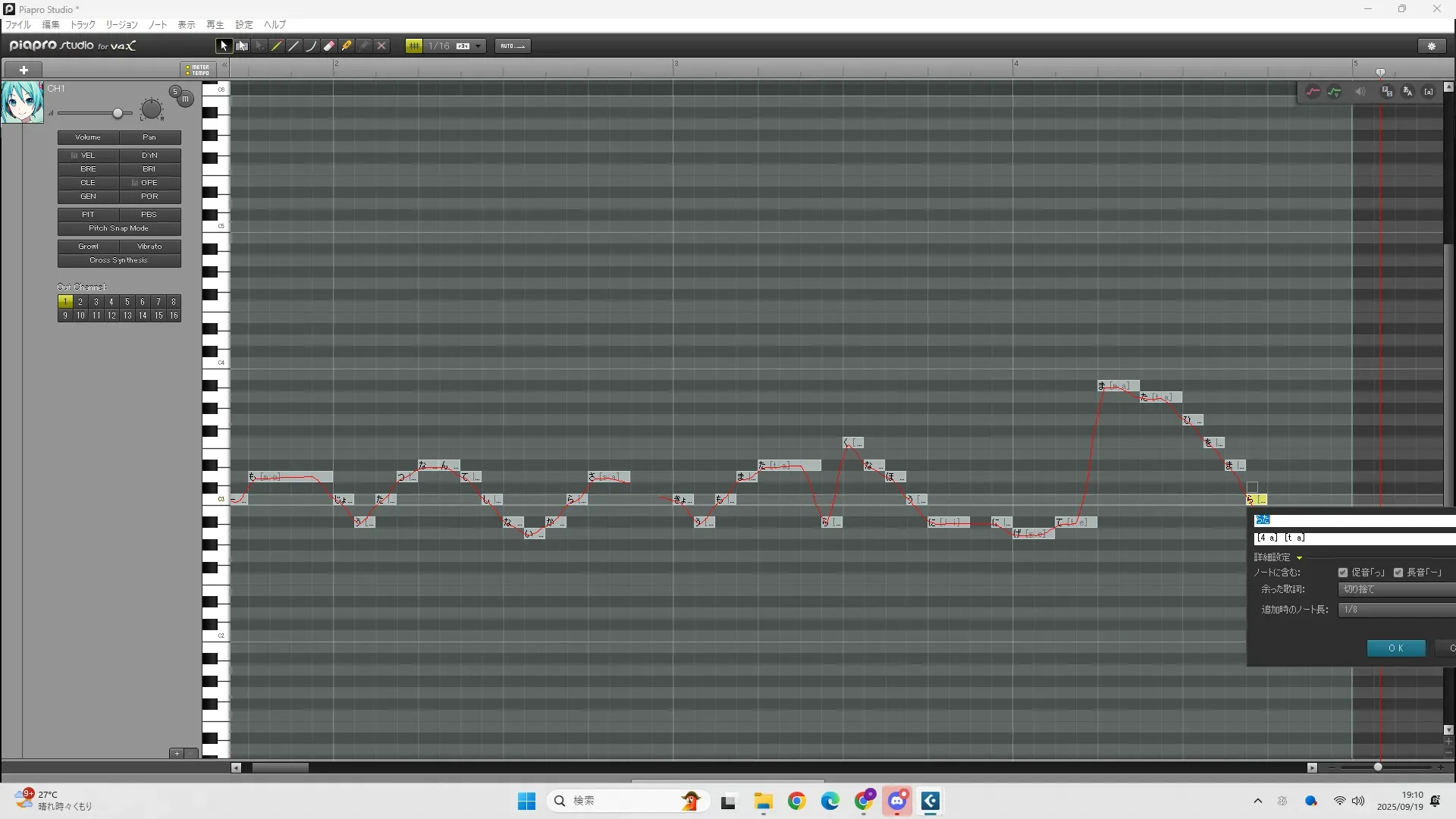Expand the 余った歌詞 dropdown
The height and width of the screenshot is (819, 1456).
coord(1395,589)
